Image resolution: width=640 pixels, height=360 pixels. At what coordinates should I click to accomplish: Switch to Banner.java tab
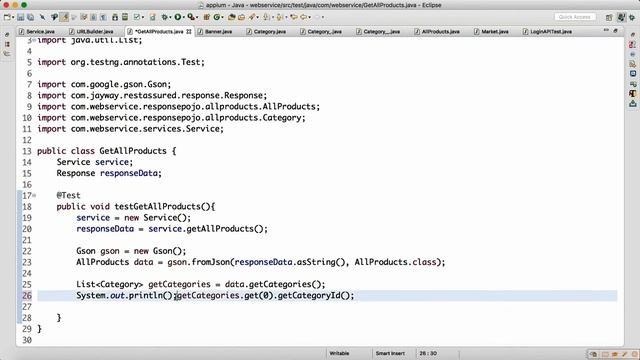click(218, 31)
